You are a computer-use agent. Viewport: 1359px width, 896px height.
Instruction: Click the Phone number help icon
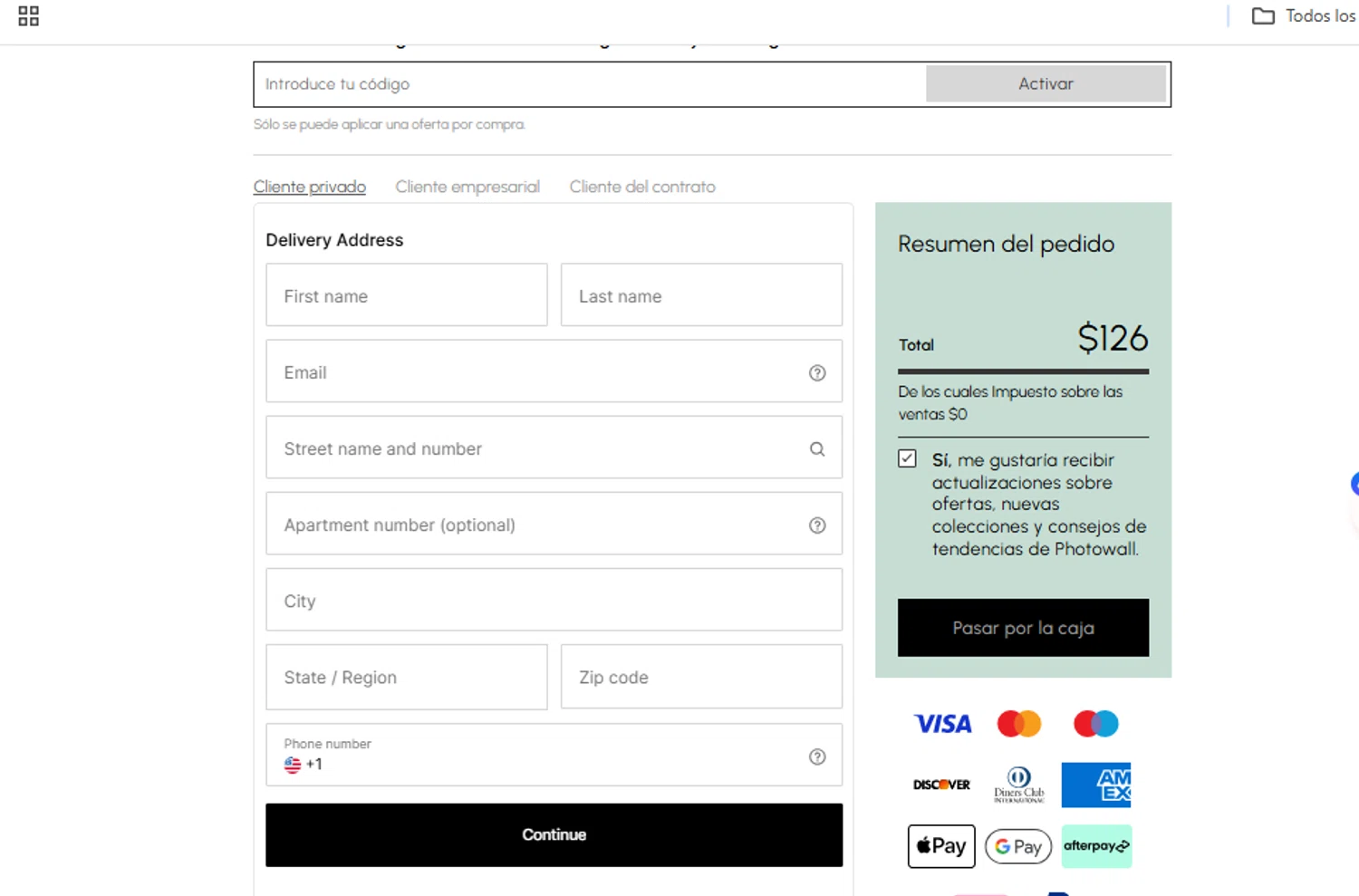tap(817, 756)
